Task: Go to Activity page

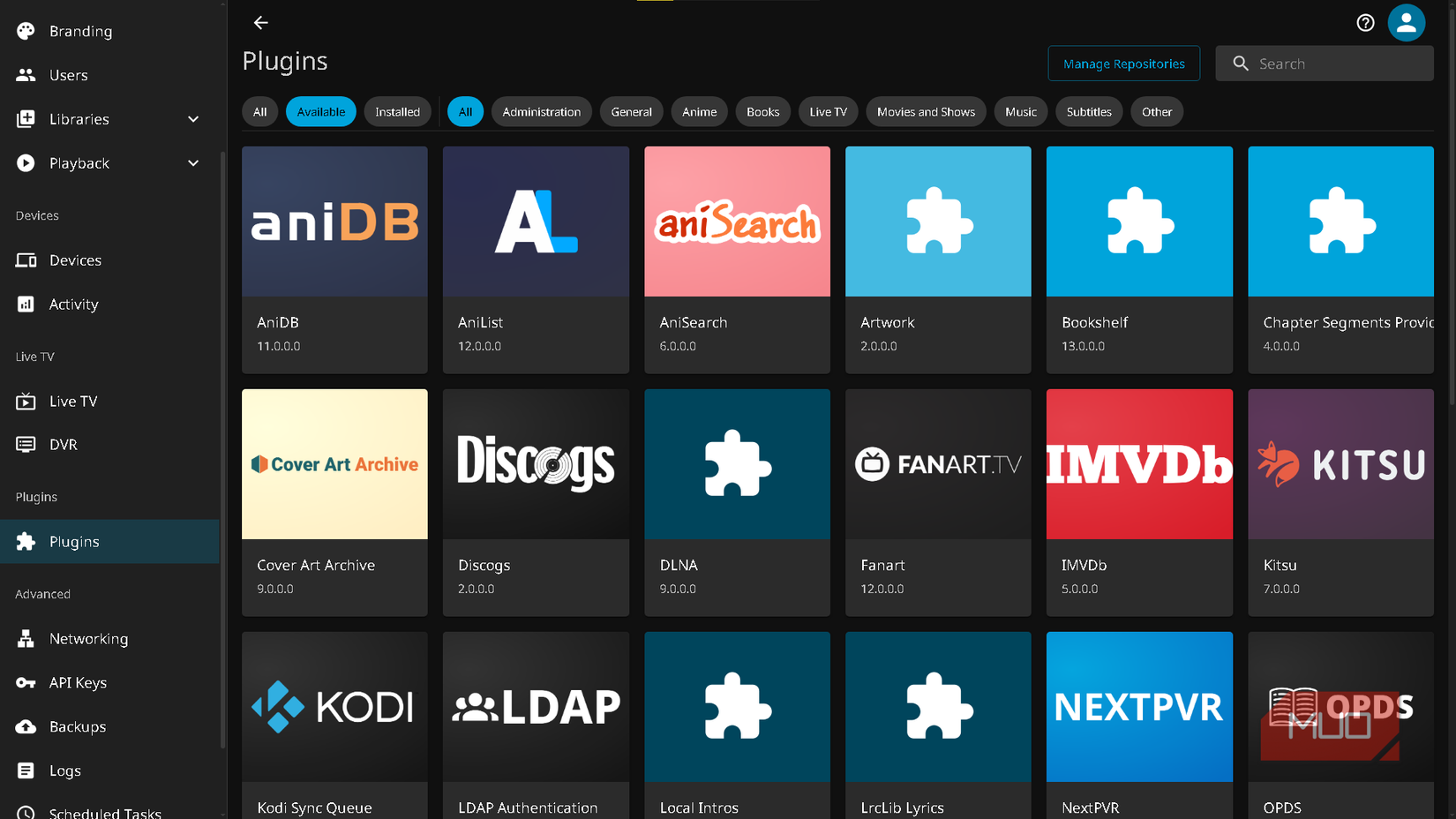Action: pos(109,304)
